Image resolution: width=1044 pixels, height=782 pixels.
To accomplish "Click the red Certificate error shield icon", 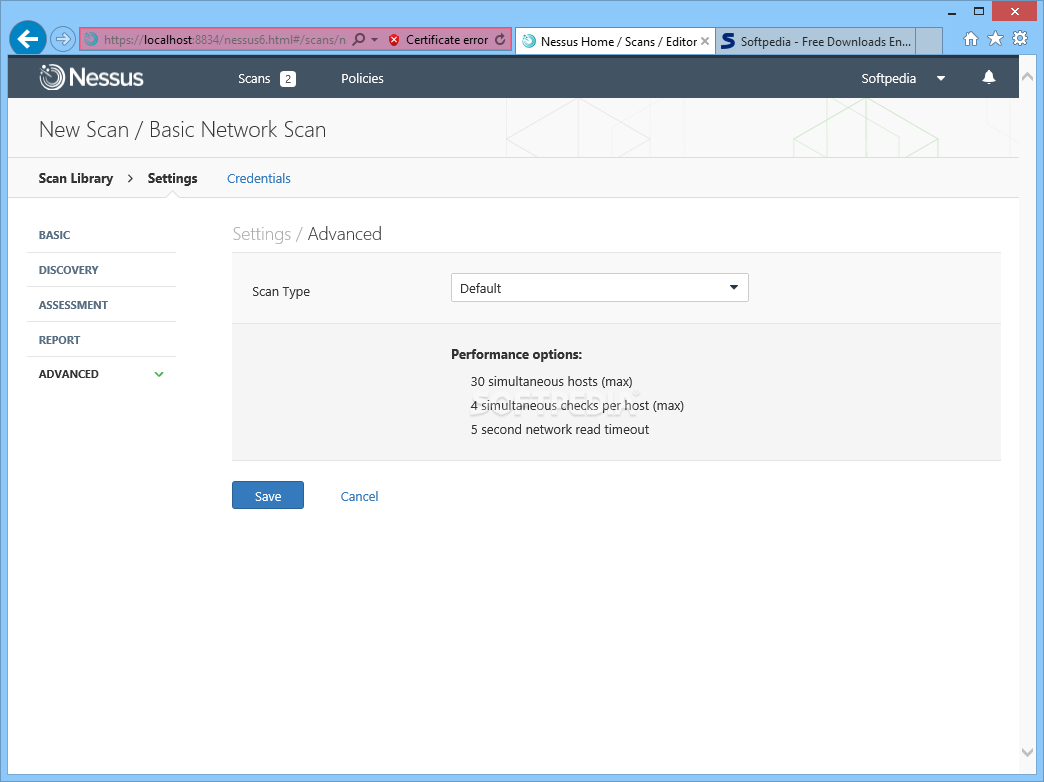I will click(393, 40).
